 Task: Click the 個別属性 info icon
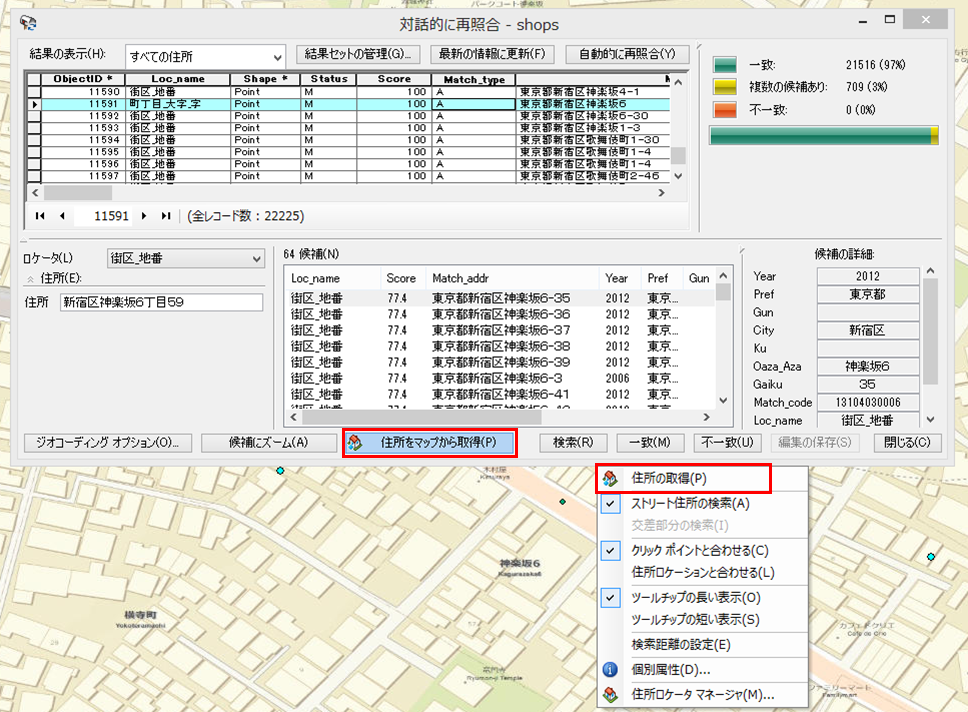(610, 670)
